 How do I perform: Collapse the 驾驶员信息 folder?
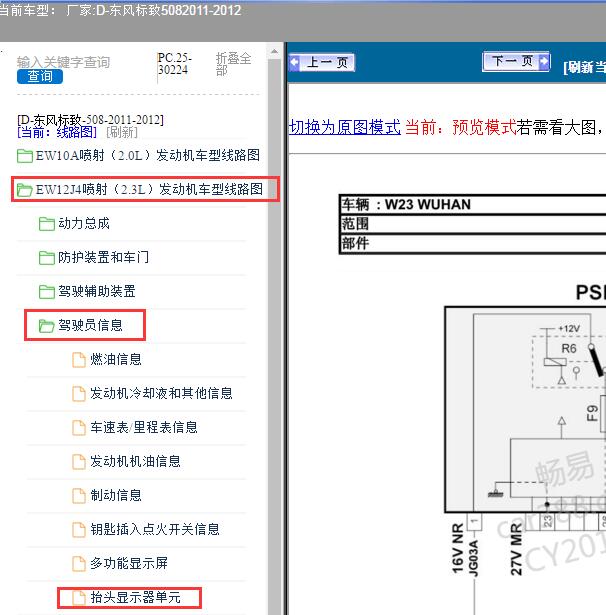[x=81, y=326]
